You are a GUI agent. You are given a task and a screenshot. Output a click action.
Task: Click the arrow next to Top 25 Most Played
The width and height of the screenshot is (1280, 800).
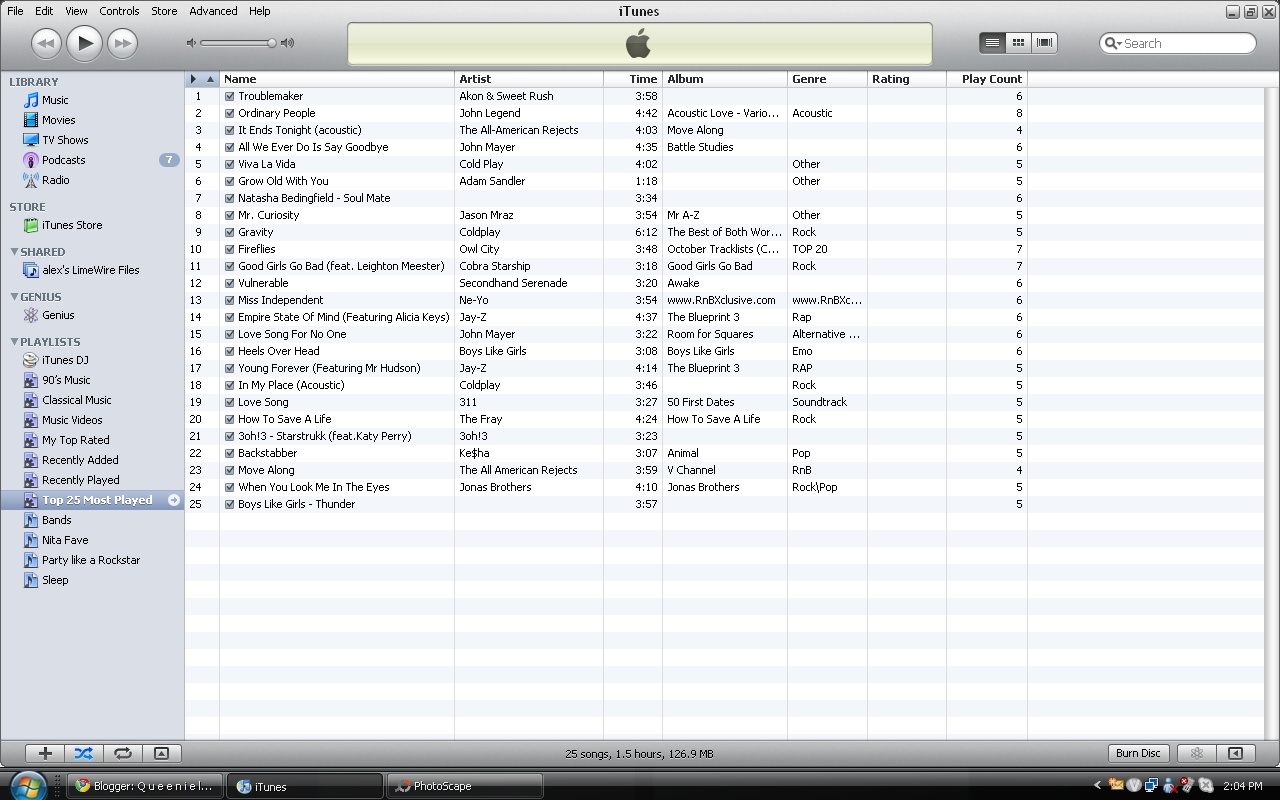point(174,500)
